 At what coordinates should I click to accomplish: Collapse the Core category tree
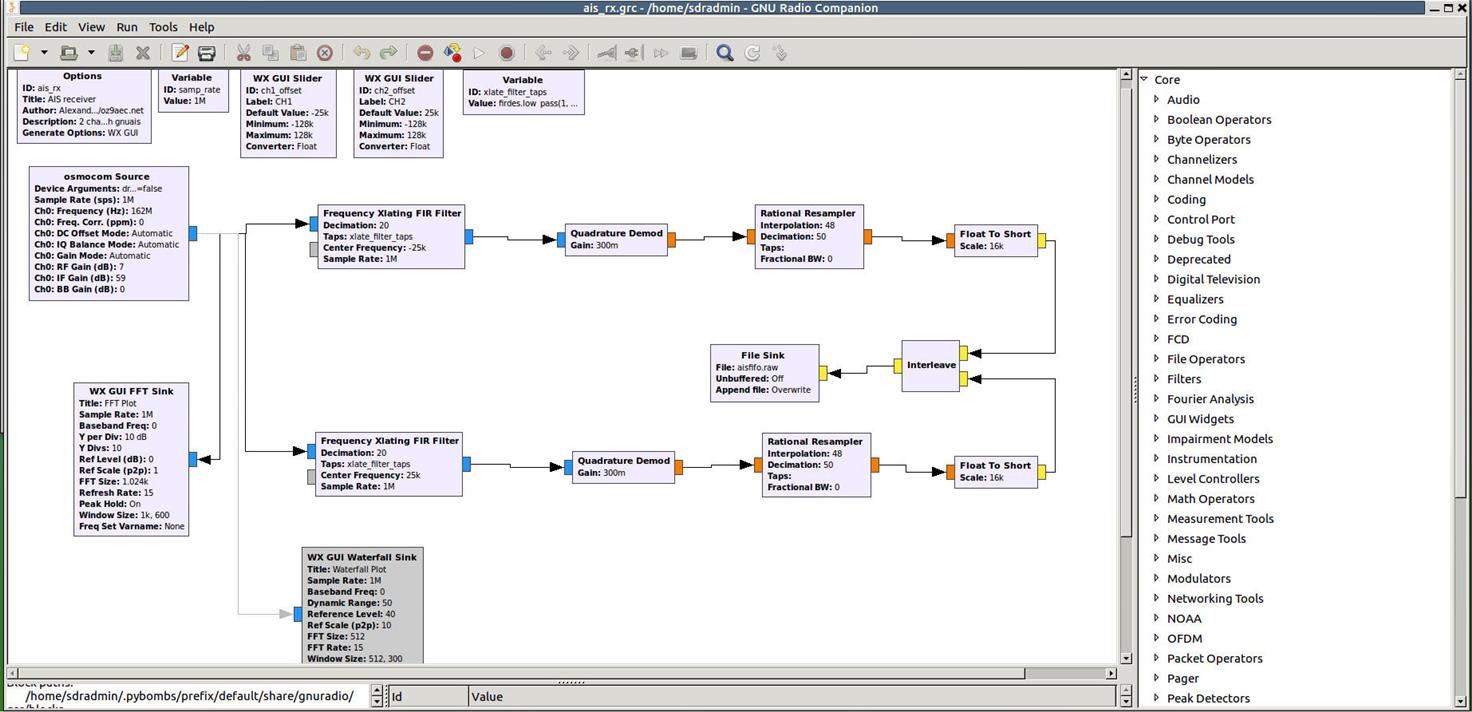coord(1144,80)
